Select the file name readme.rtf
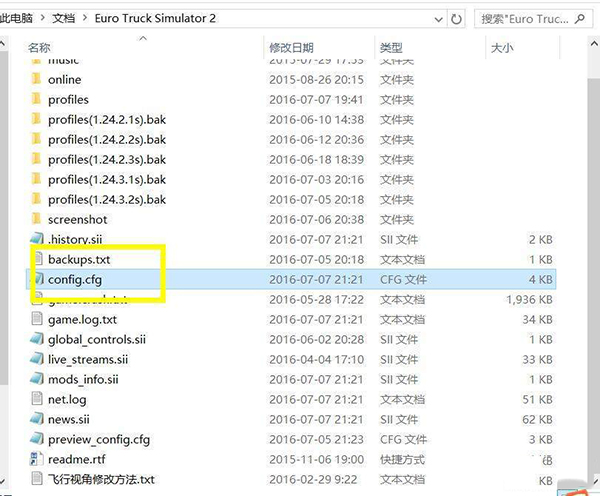This screenshot has width=600, height=496. pos(77,459)
